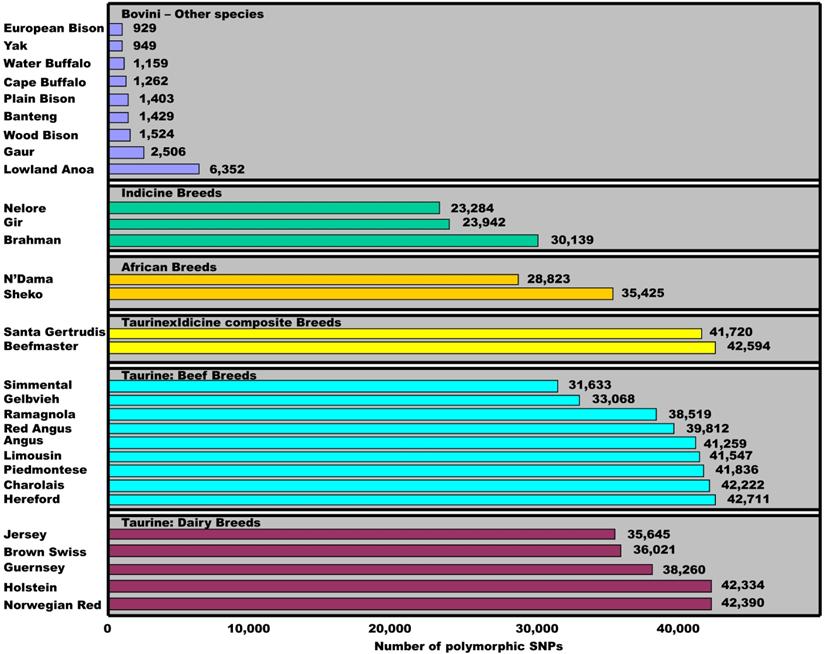
Task: Click the Lowland Anoa bar
Action: (x=153, y=170)
